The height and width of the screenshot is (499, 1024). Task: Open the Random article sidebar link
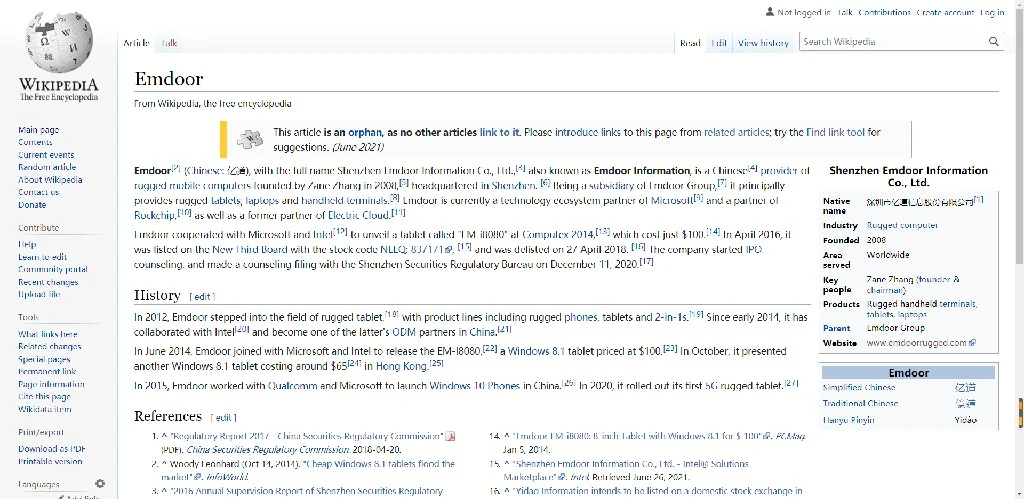click(47, 168)
